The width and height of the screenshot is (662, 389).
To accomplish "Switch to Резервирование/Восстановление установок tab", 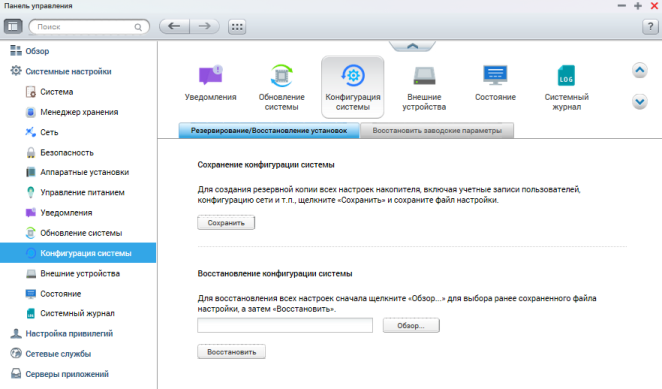I will pyautogui.click(x=269, y=131).
